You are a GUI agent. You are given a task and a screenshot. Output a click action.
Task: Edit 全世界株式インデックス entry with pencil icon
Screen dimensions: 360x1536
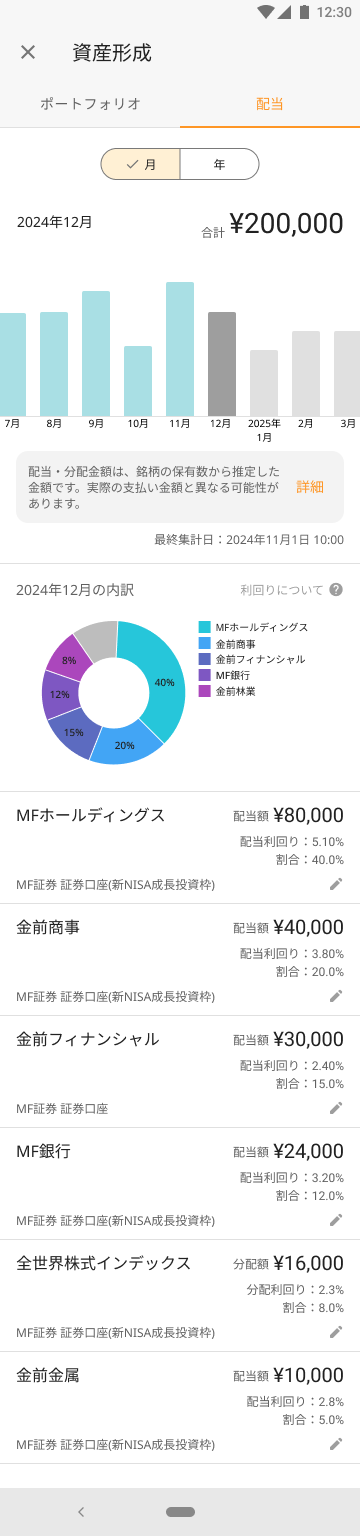click(x=336, y=1332)
